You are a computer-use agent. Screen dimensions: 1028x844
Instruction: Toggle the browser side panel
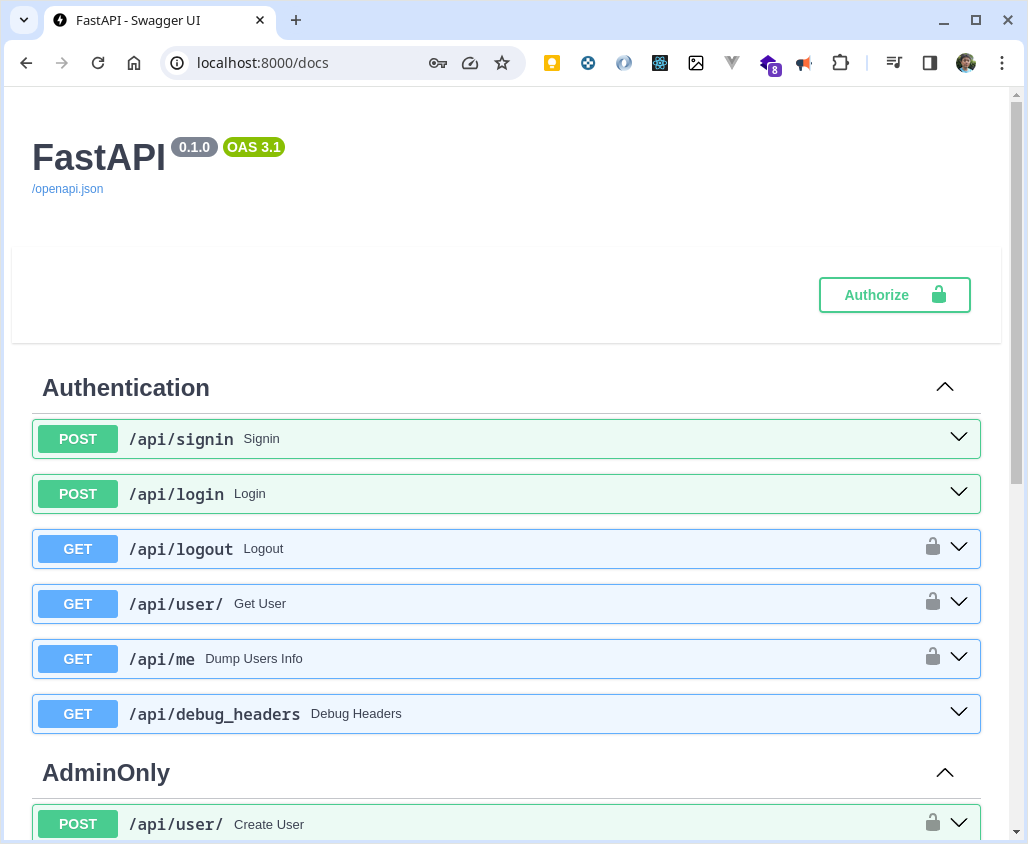pos(930,63)
